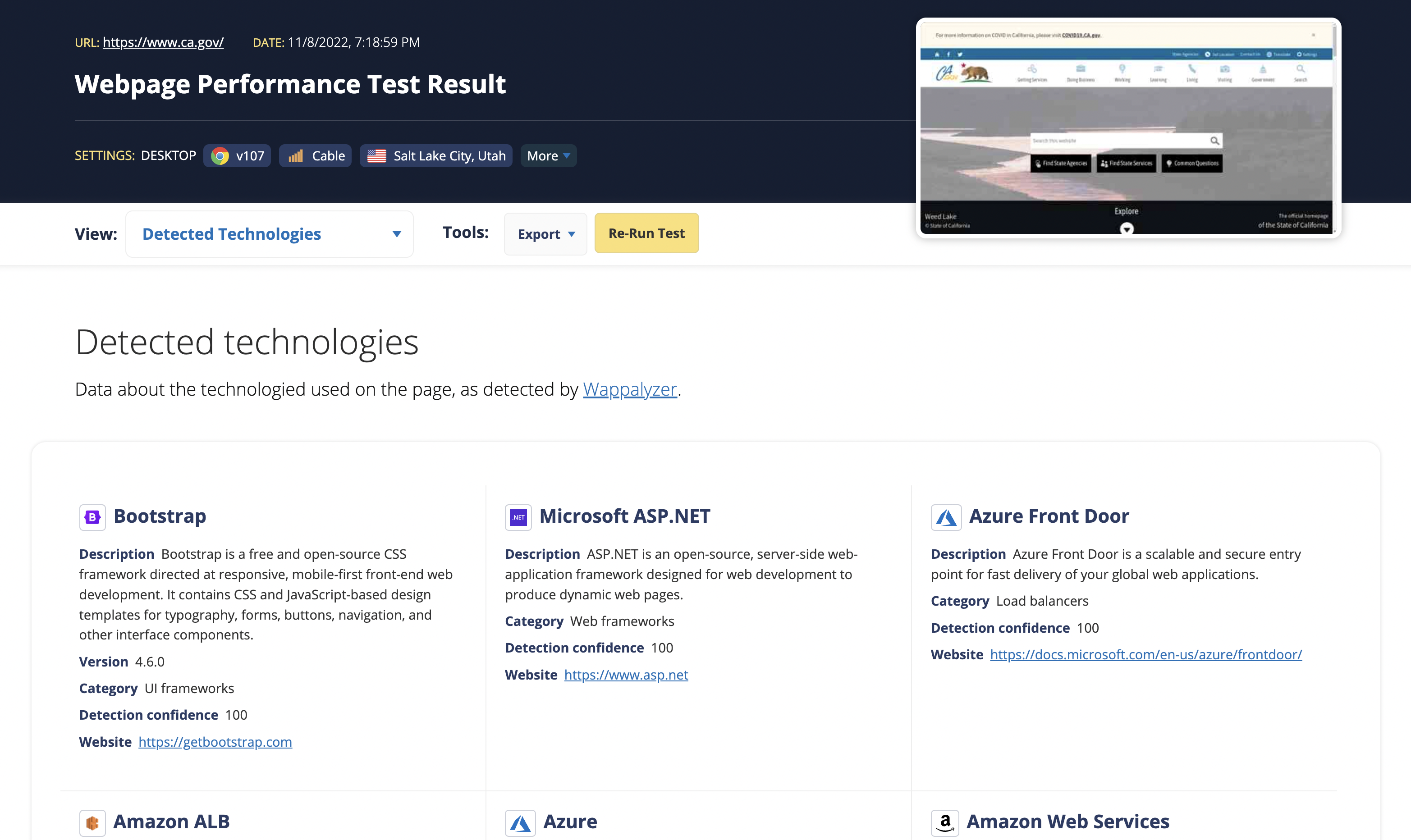Click the Bootstrap logo icon
Viewport: 1411px width, 840px height.
click(92, 517)
